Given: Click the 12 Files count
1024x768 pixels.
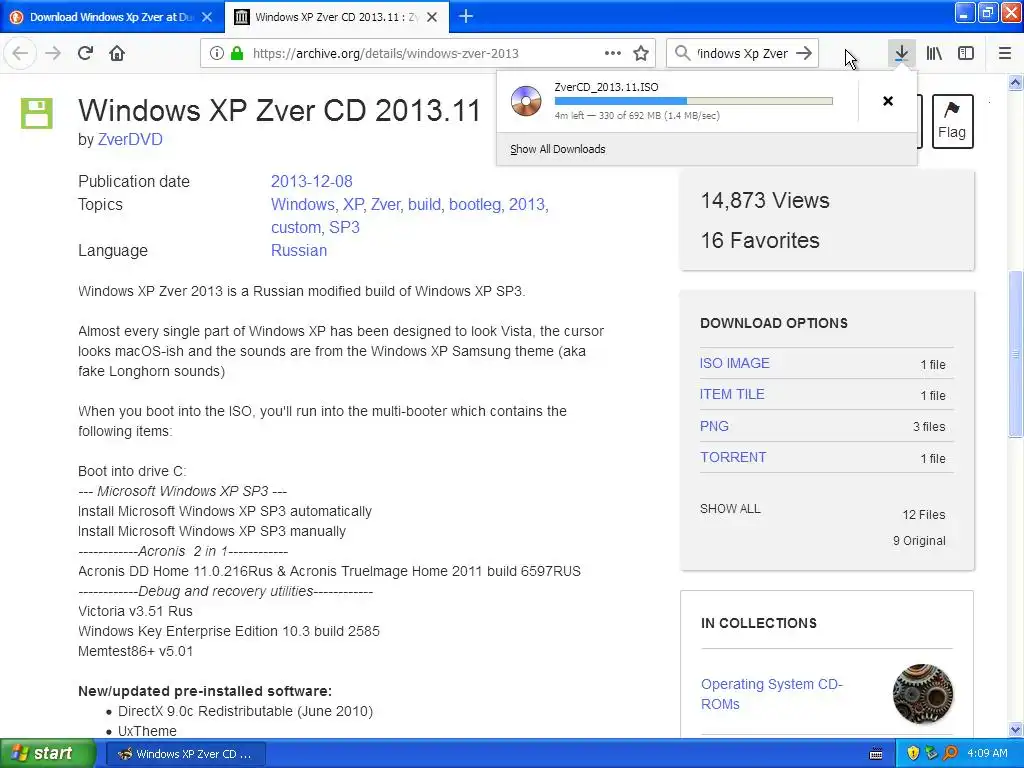Looking at the screenshot, I should (924, 515).
